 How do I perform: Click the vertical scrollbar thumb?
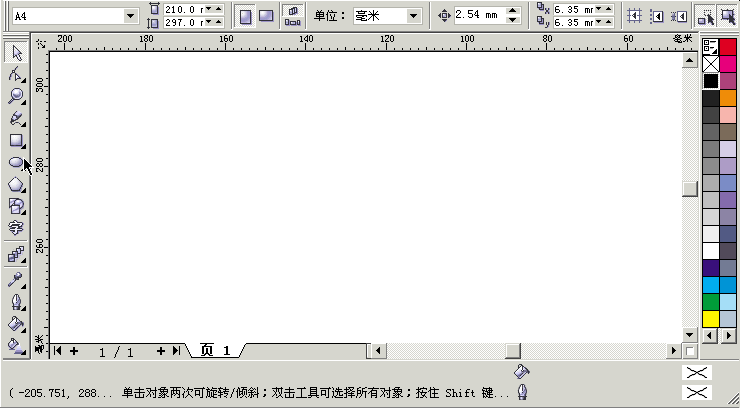(690, 189)
